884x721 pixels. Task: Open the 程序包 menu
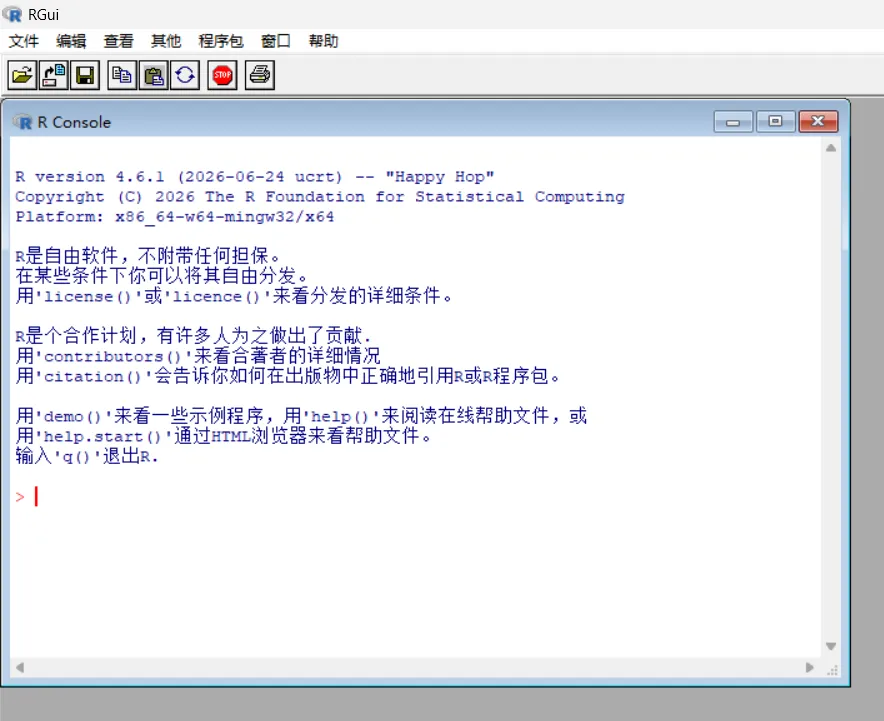coord(220,41)
